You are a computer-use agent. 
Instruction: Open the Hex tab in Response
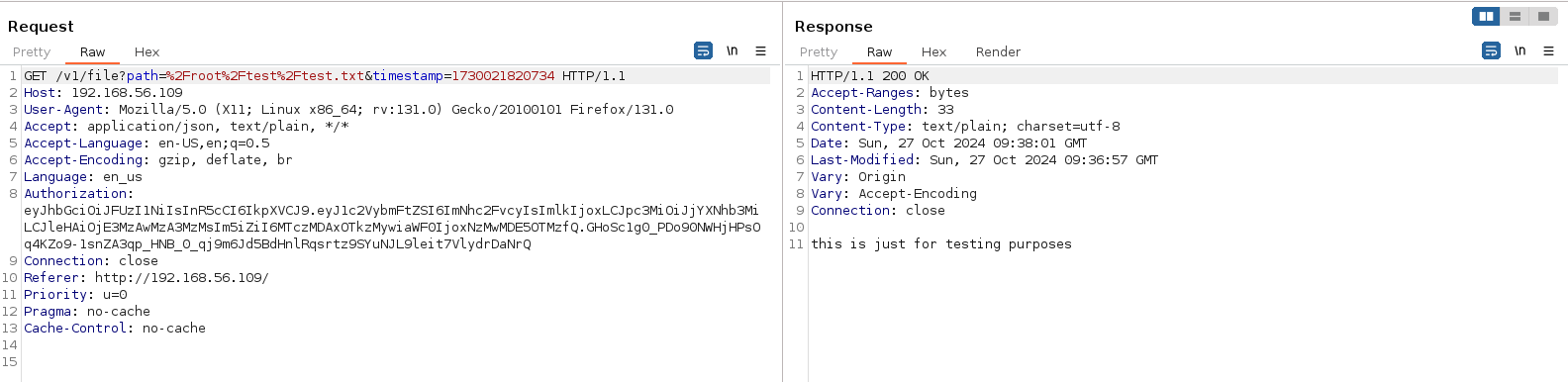(933, 51)
